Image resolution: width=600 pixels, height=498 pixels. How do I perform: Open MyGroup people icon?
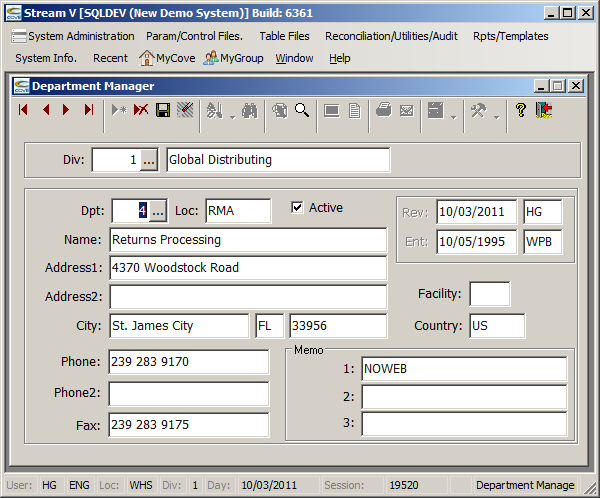tap(211, 58)
